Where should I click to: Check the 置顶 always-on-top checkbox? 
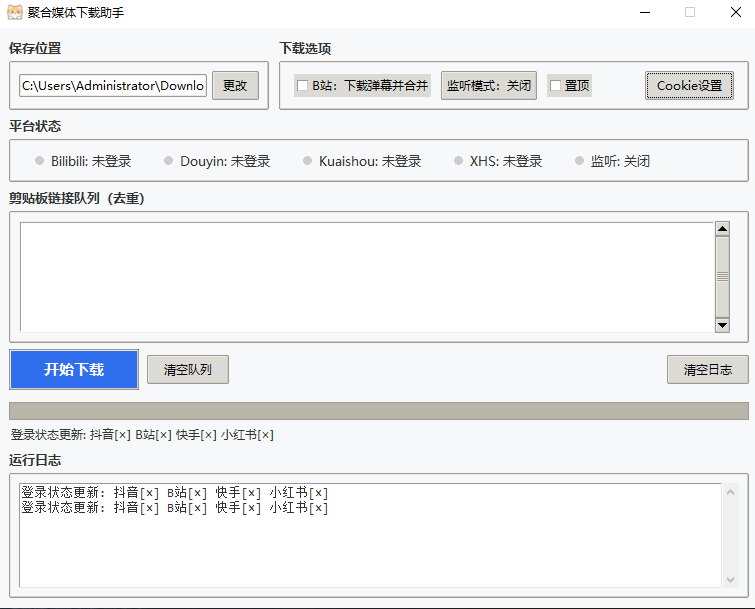click(x=555, y=86)
